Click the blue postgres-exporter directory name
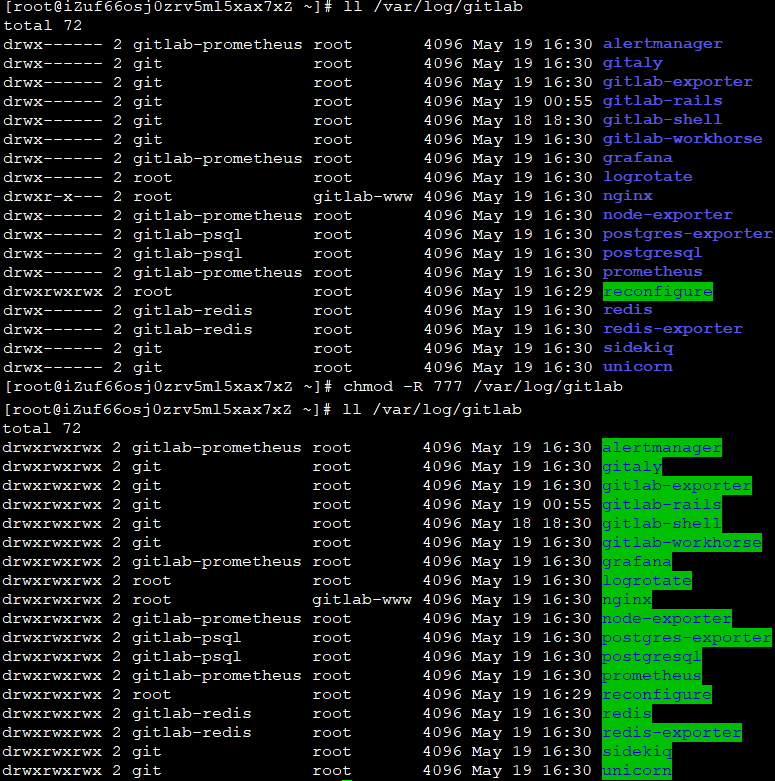Screen dimensions: 775x781 [687, 234]
